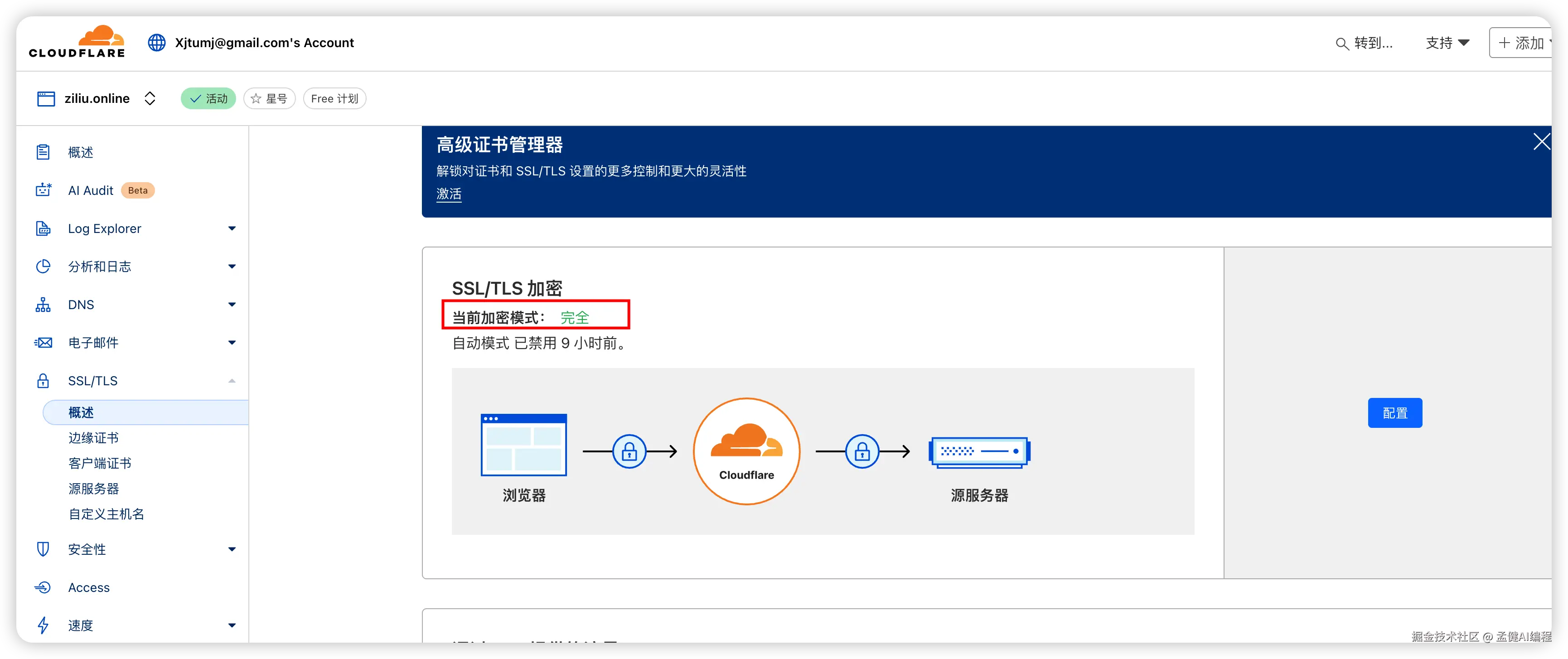Click the Access sidebar icon
The image size is (1568, 659).
[43, 587]
